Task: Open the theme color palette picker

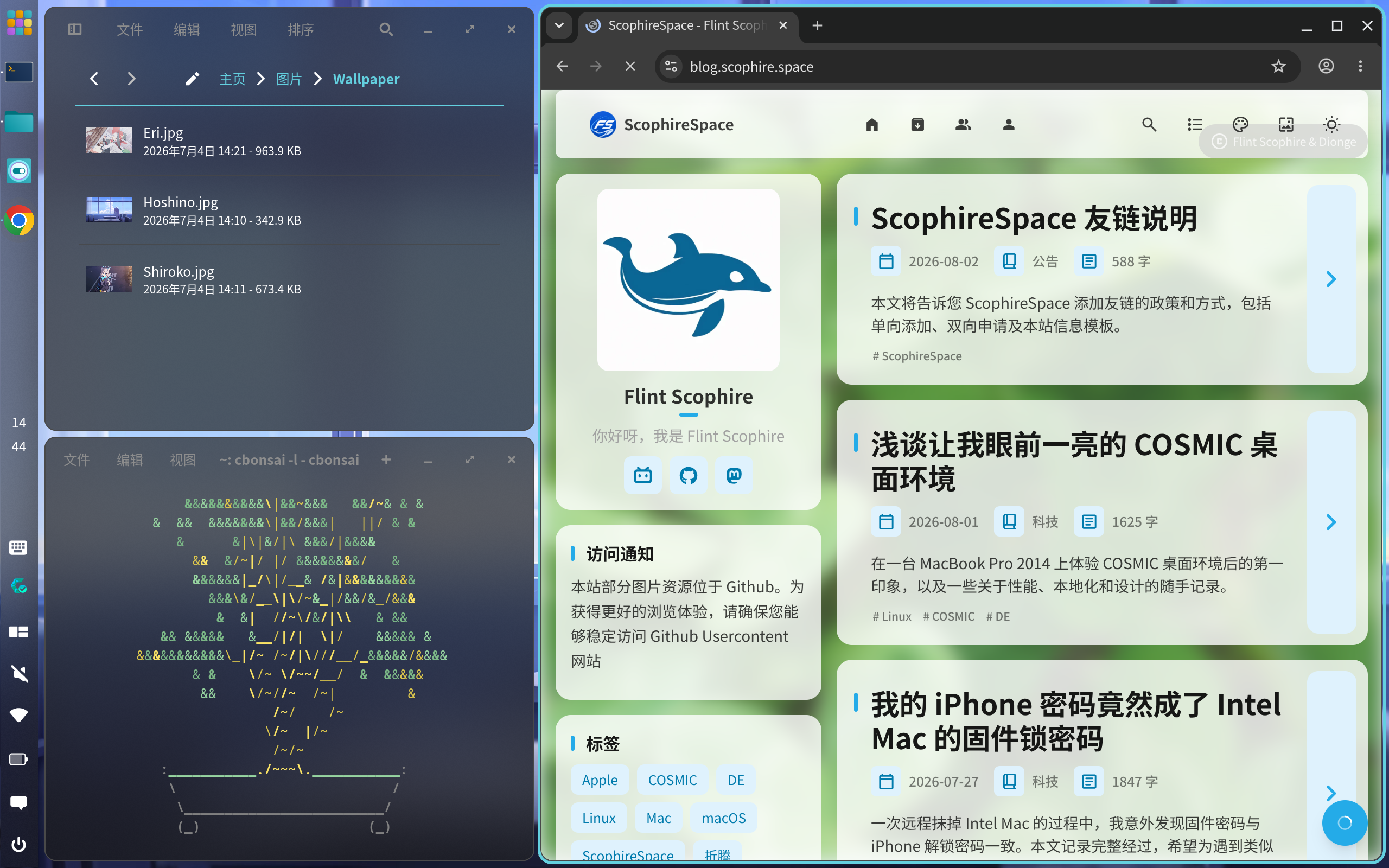Action: 1240,125
